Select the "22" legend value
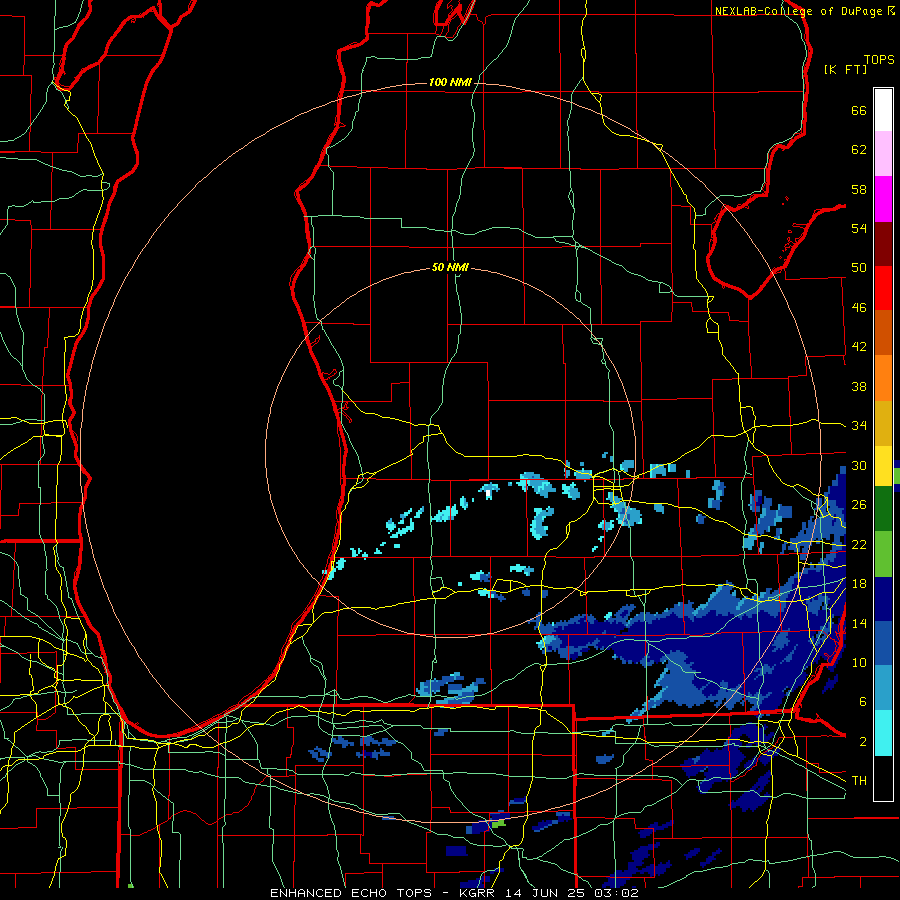The image size is (900, 900). (859, 544)
